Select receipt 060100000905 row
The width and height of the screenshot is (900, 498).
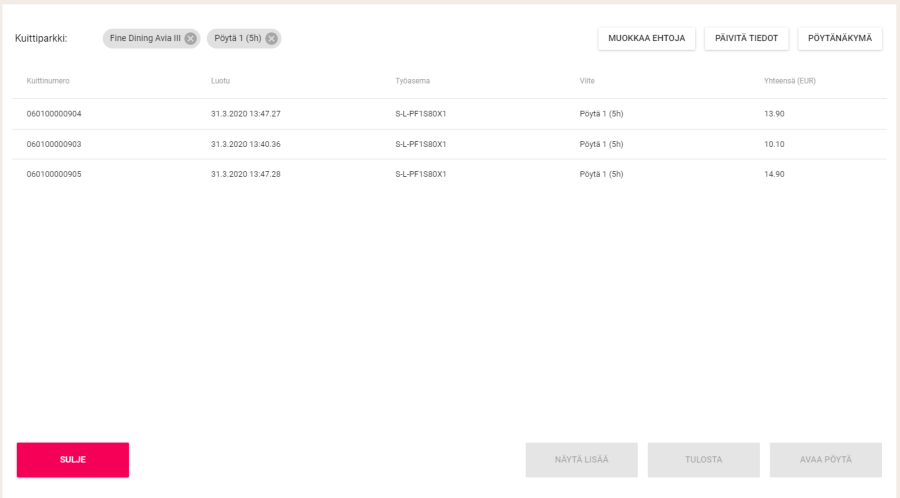pos(54,174)
